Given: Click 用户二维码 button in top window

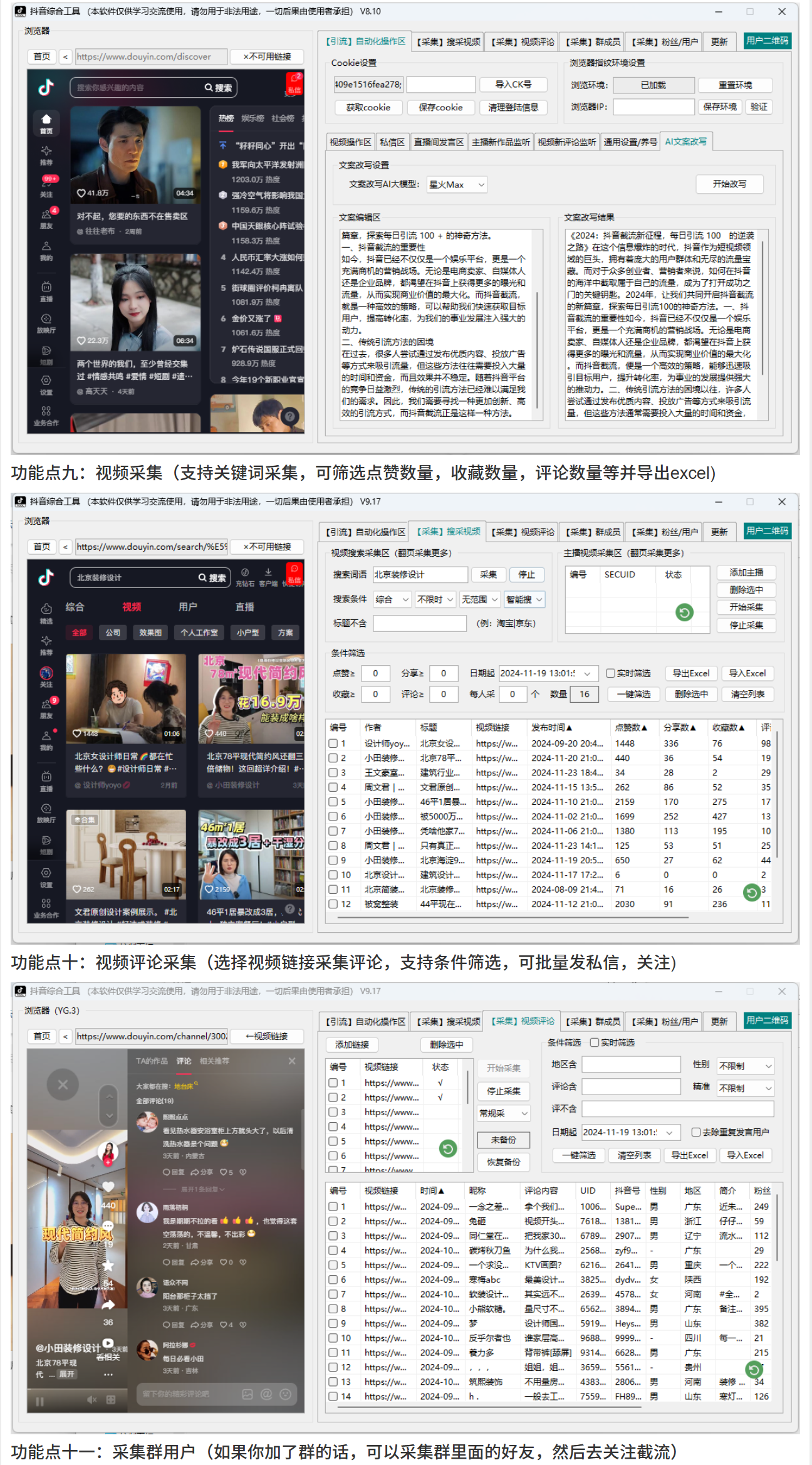Looking at the screenshot, I should pyautogui.click(x=768, y=41).
